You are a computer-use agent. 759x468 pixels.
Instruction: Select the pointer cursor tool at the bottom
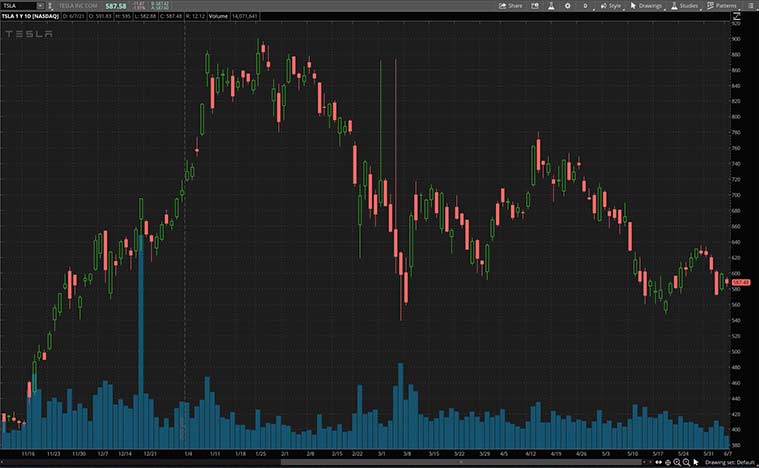[696, 462]
